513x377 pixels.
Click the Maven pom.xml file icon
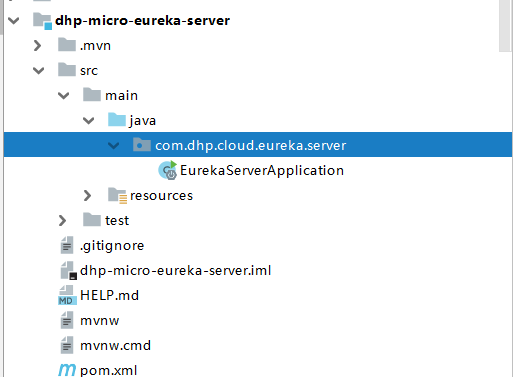tap(67, 370)
